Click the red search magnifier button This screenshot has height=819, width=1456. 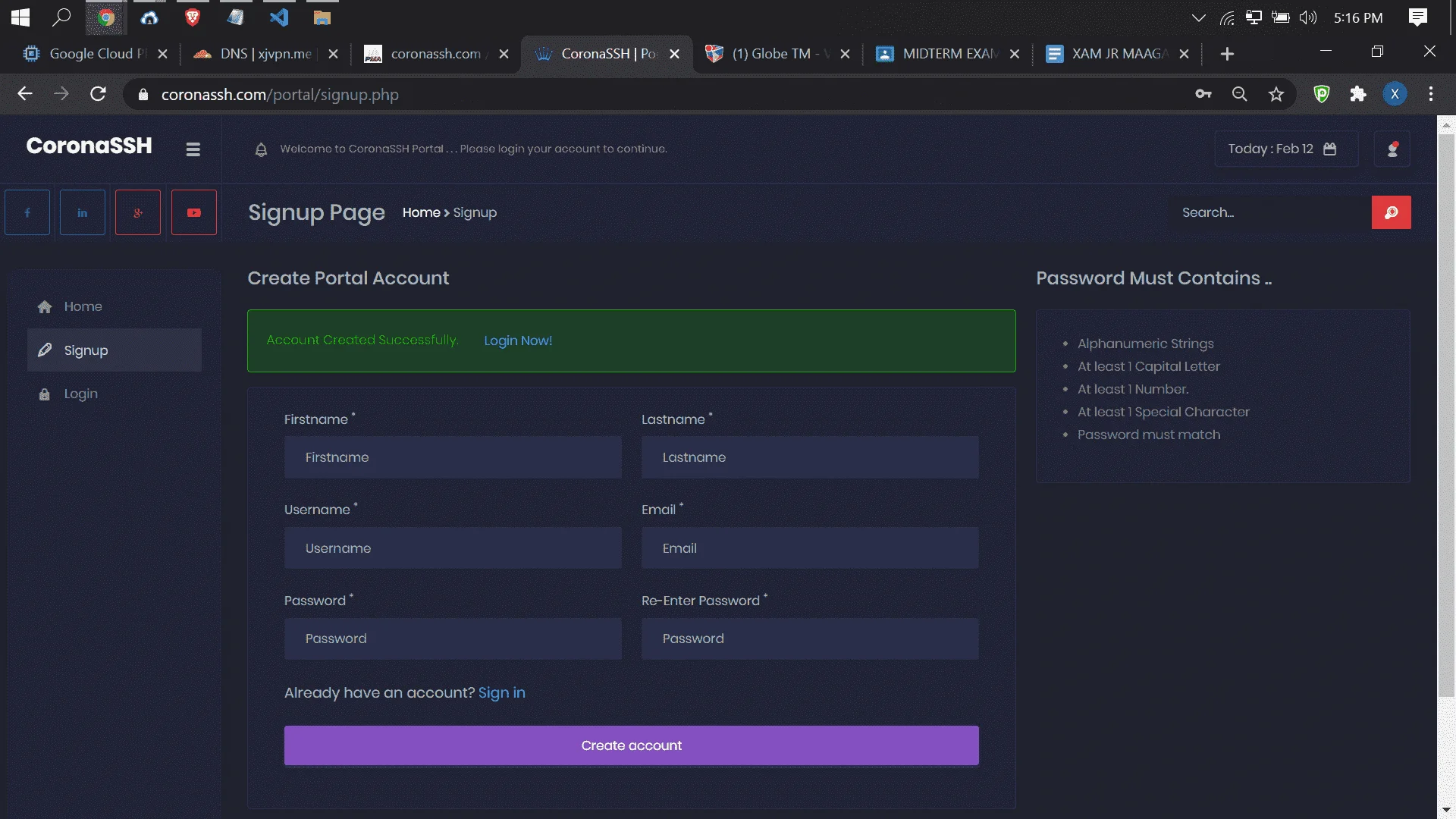[x=1392, y=212]
